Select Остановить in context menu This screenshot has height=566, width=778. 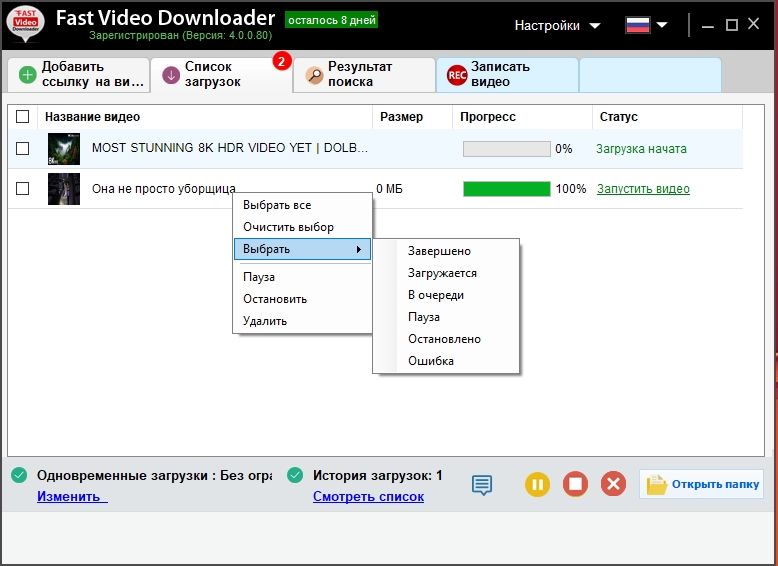[x=302, y=299]
